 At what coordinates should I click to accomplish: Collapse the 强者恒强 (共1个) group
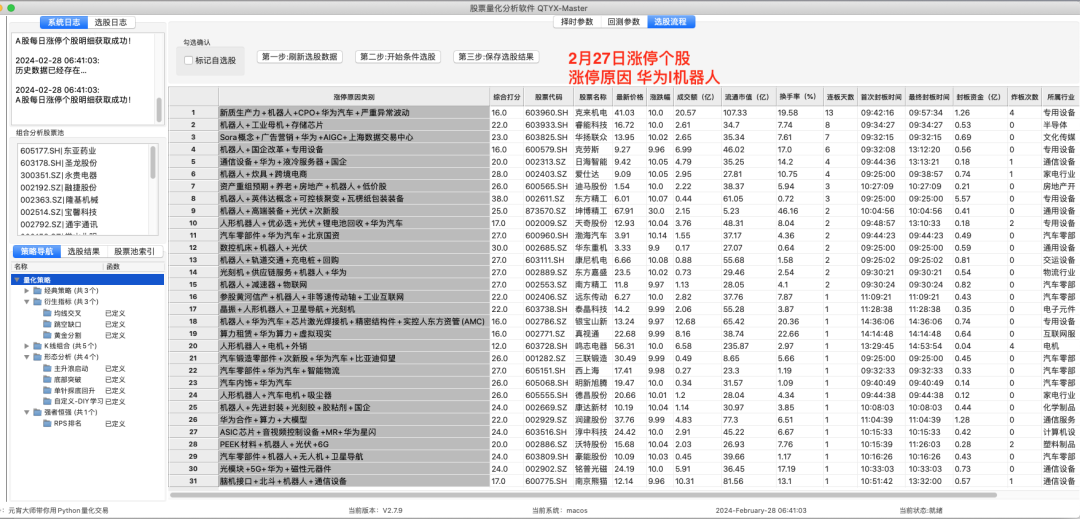[x=27, y=412]
